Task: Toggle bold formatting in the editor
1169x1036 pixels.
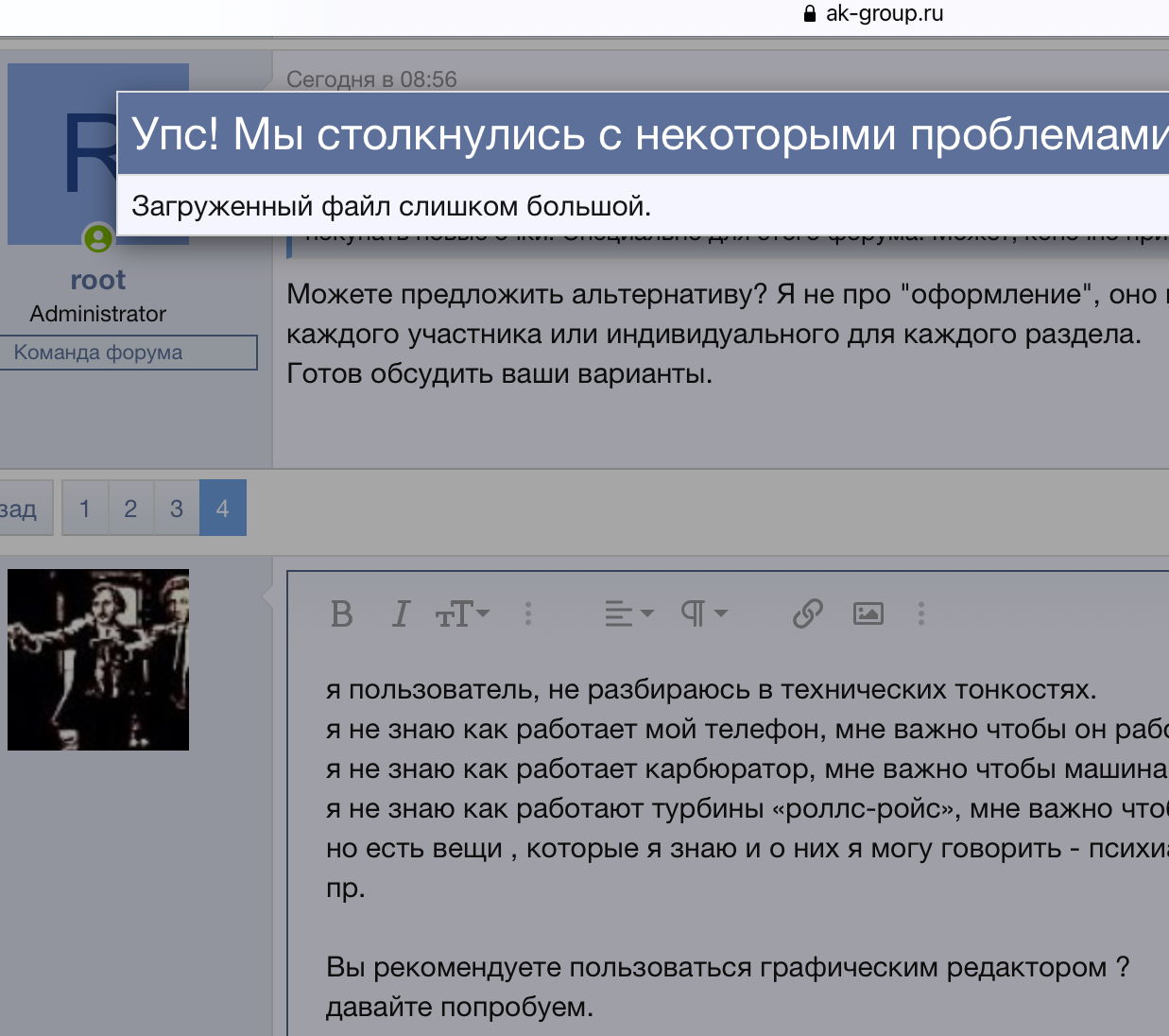Action: 342,614
